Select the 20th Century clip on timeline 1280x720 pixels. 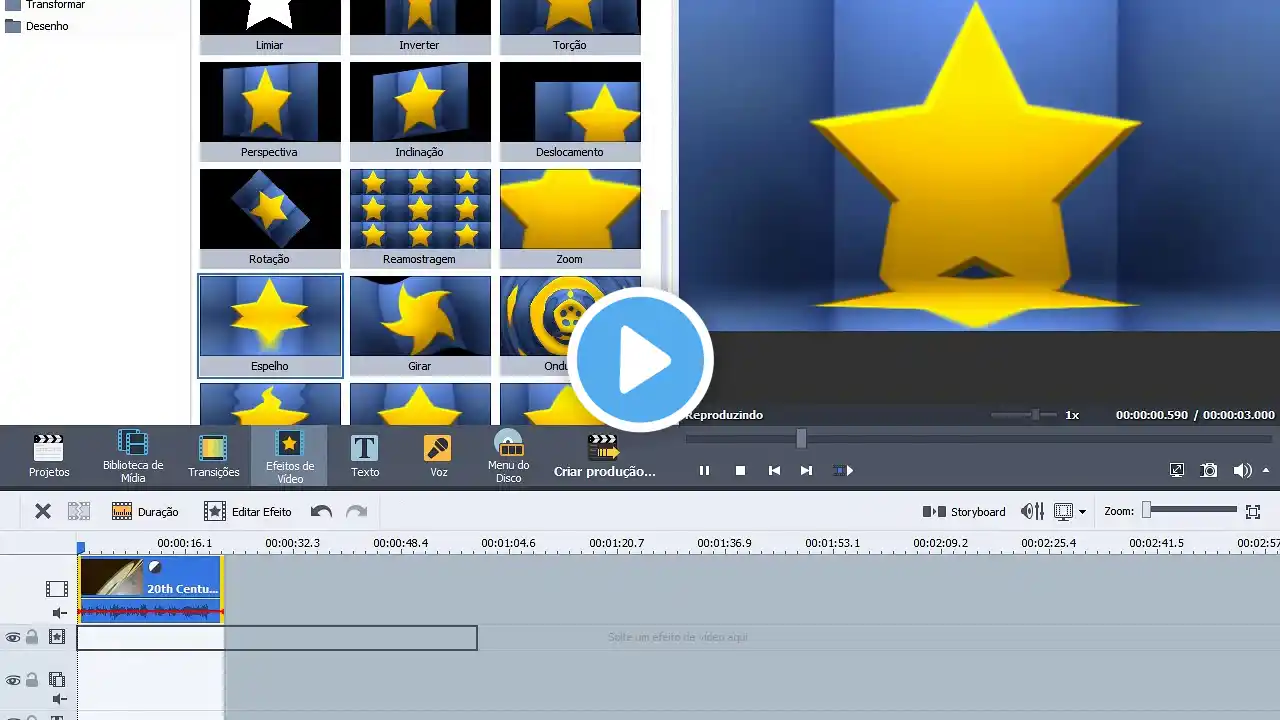[150, 589]
